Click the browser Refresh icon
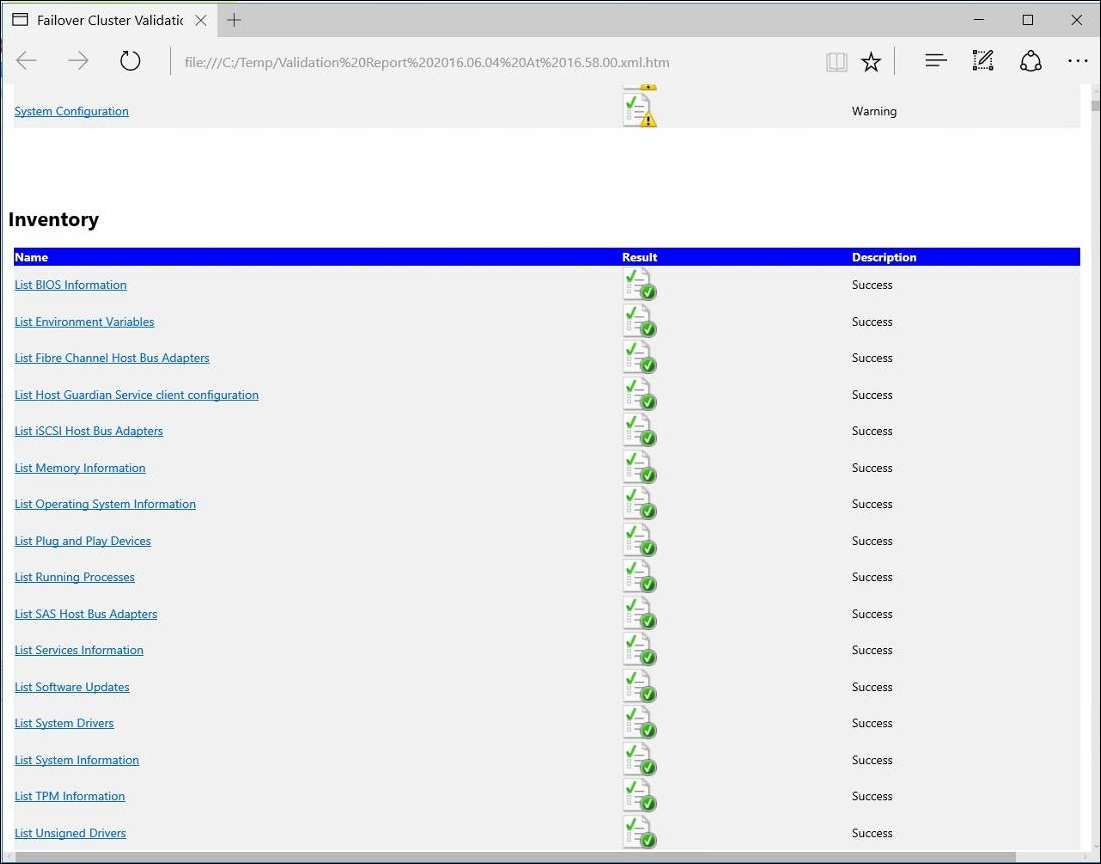Screen dimensions: 1101x864 click(x=130, y=62)
